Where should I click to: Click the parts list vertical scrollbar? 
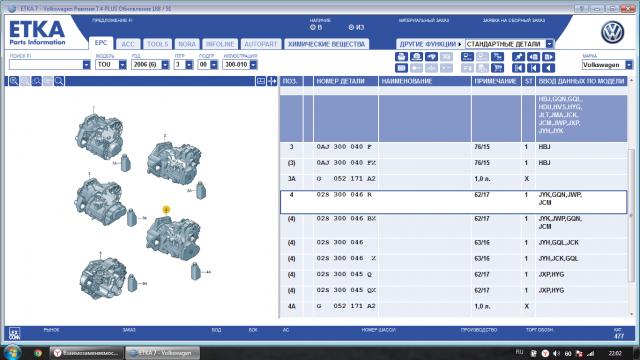coord(631,198)
